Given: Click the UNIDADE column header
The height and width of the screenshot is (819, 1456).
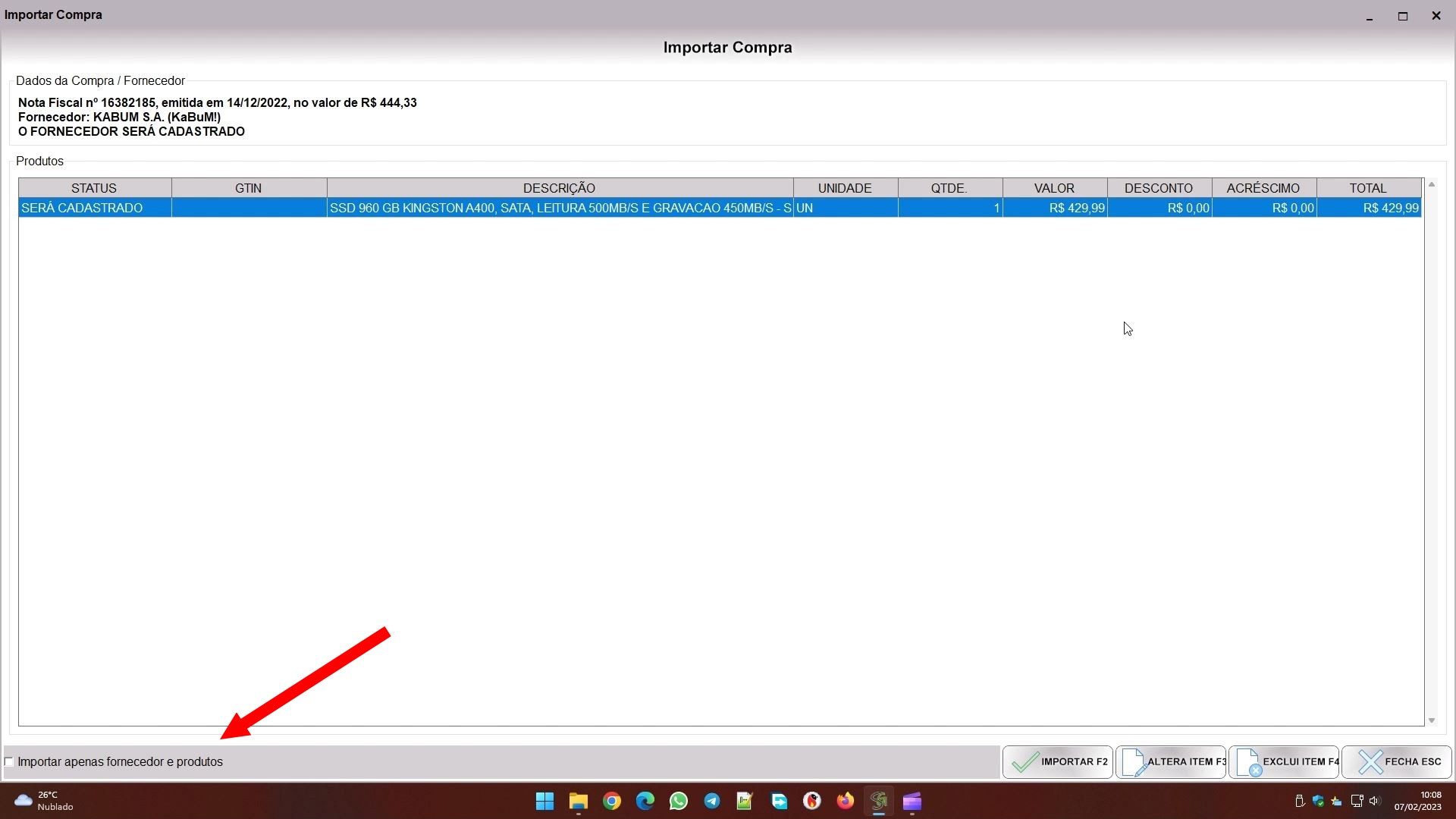Looking at the screenshot, I should tap(846, 188).
